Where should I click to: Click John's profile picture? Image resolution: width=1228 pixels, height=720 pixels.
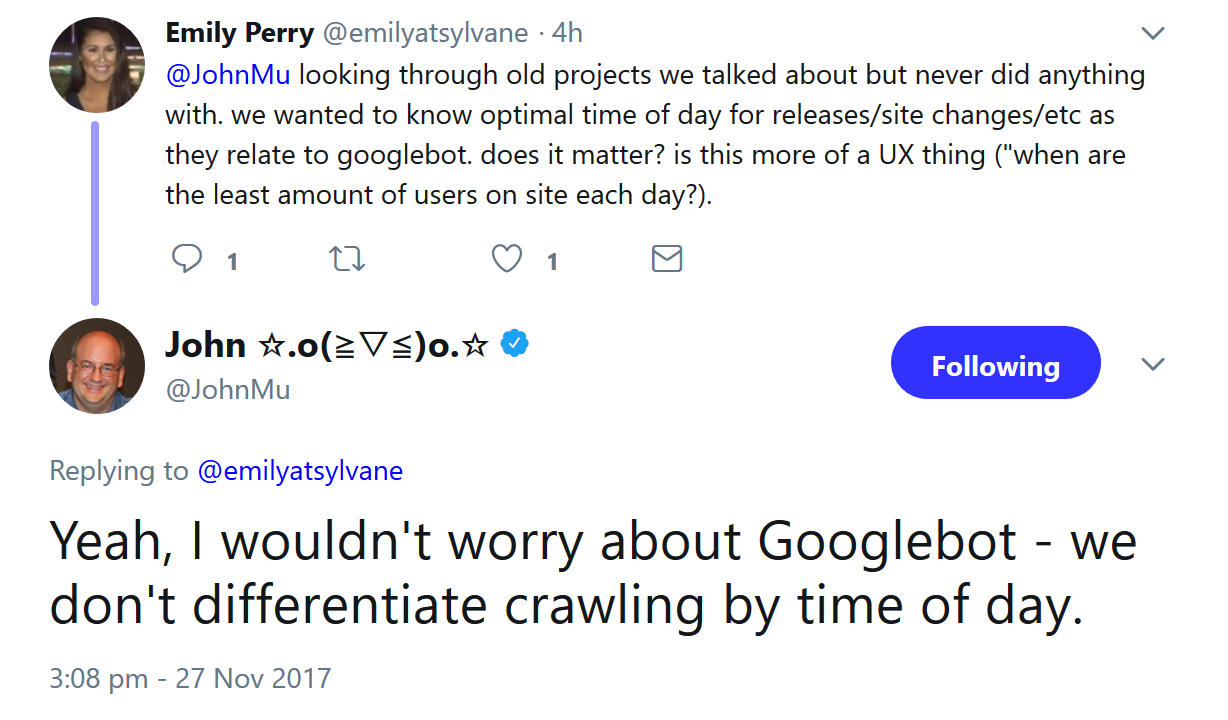[97, 366]
